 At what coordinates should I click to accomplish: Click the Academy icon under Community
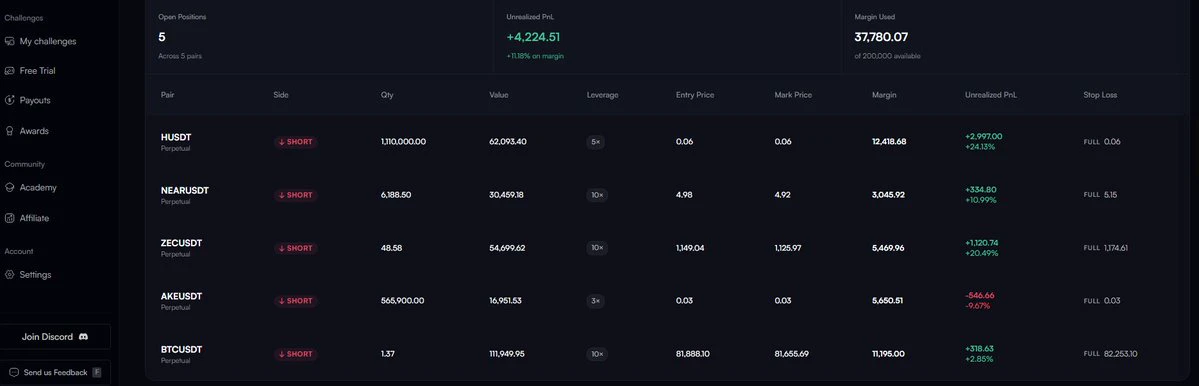tap(10, 187)
